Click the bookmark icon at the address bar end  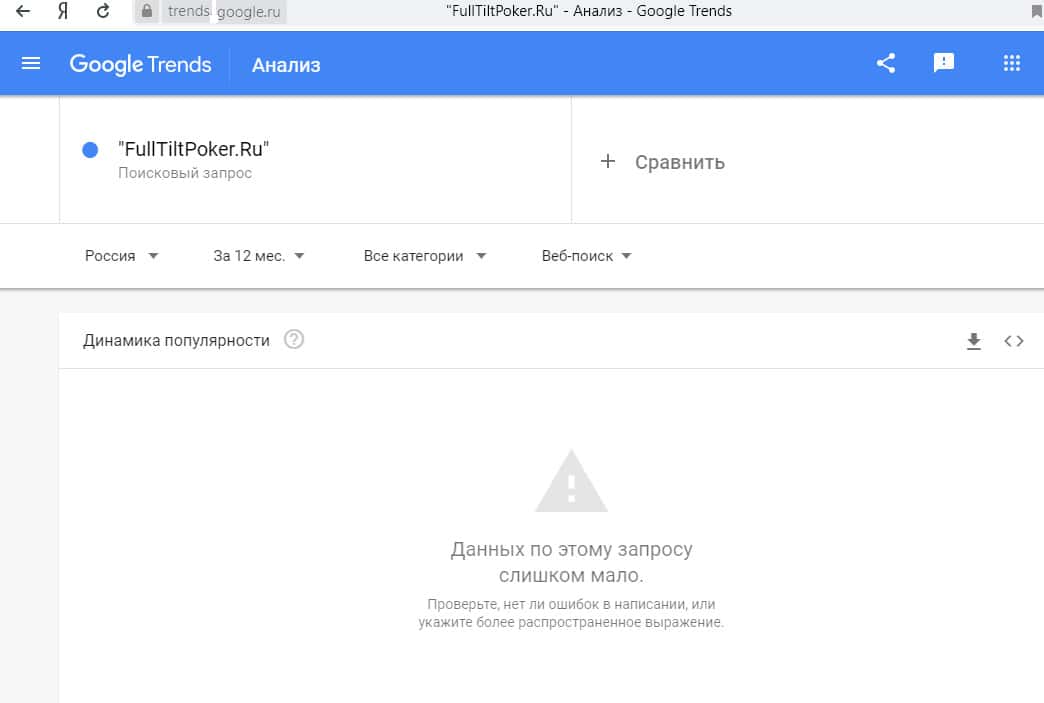[x=1037, y=11]
